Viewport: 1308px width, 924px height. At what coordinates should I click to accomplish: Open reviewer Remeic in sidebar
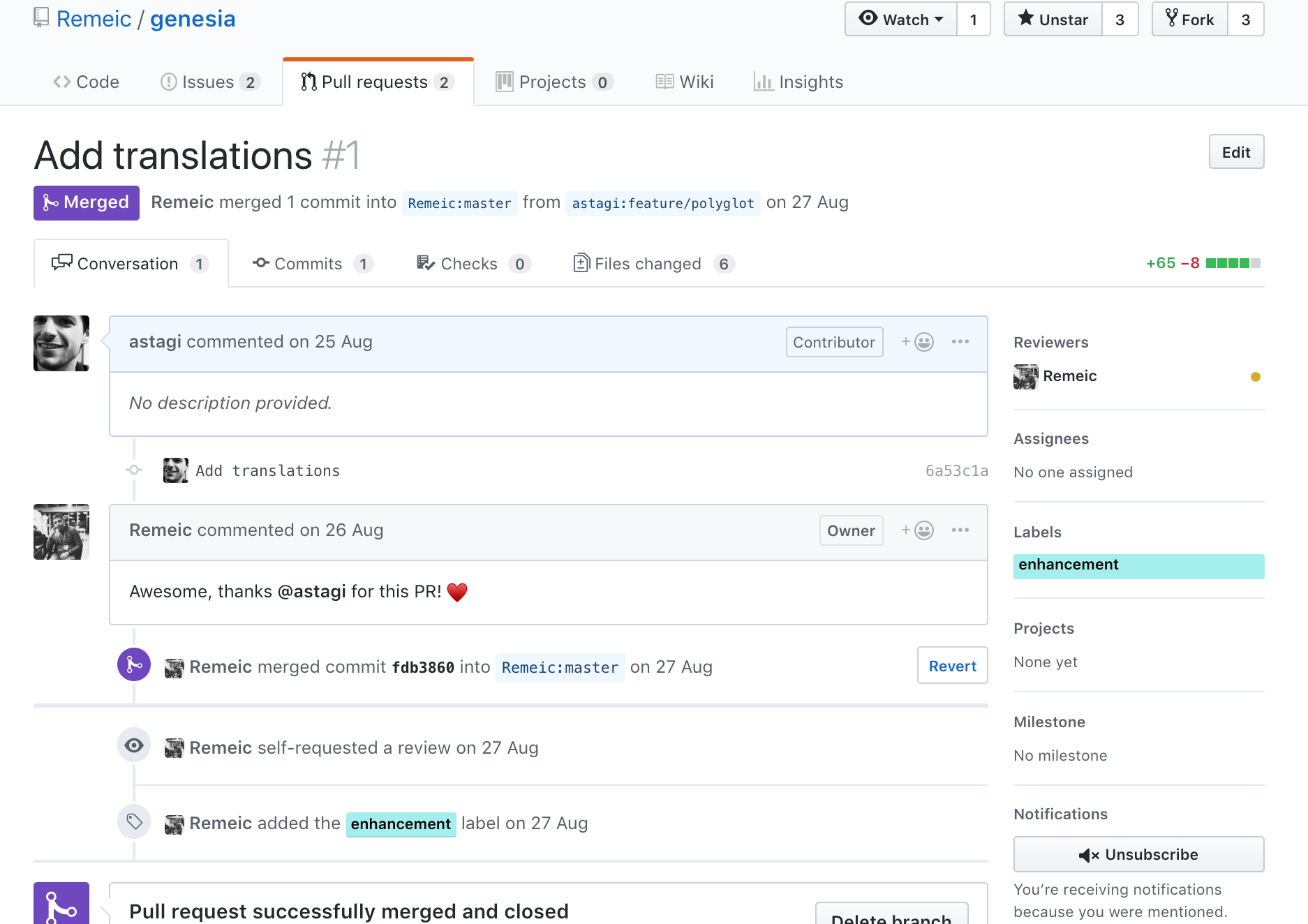1070,376
